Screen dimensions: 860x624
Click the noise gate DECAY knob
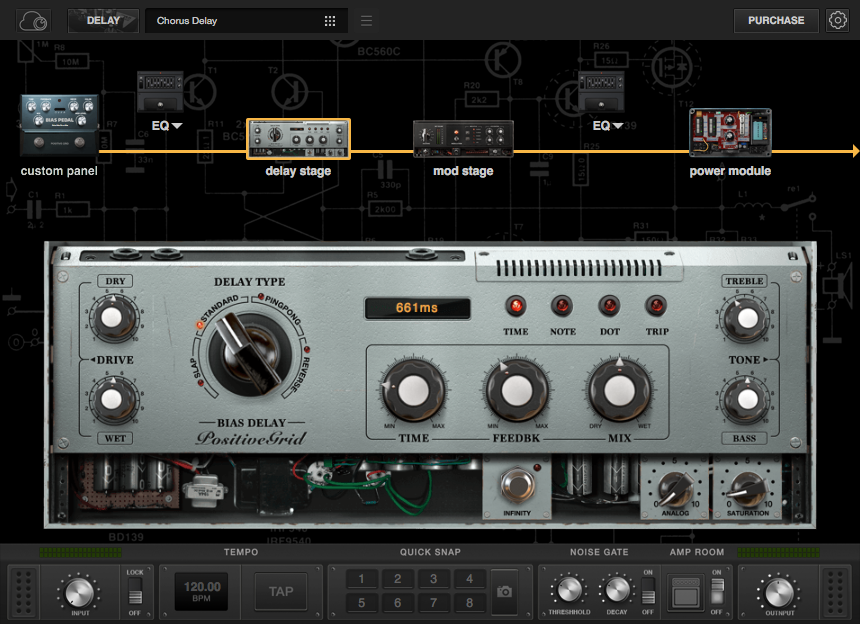pyautogui.click(x=616, y=590)
